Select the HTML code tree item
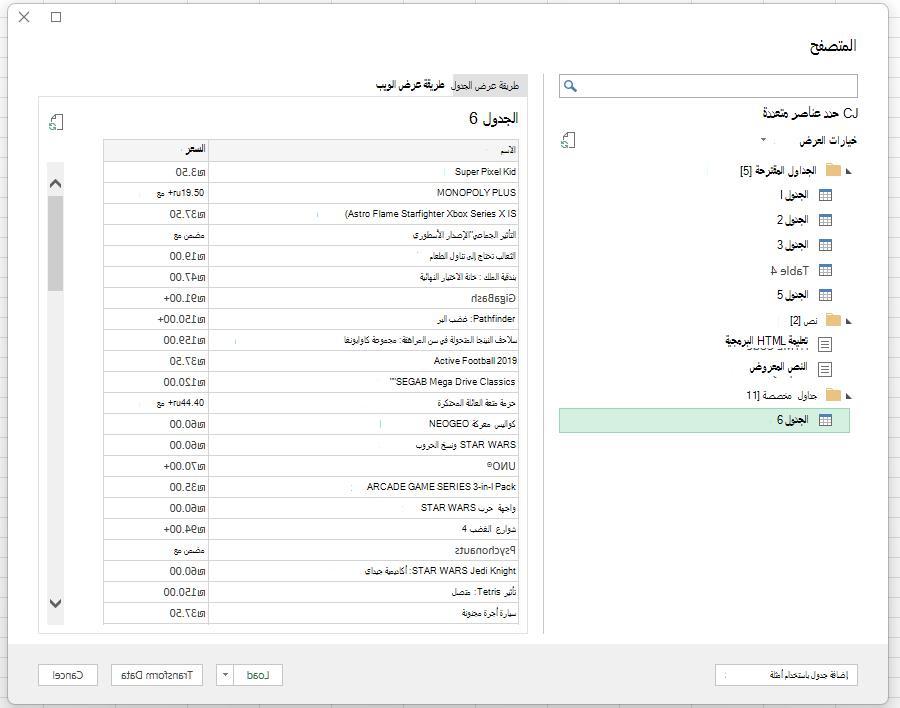The height and width of the screenshot is (708, 900). (766, 341)
